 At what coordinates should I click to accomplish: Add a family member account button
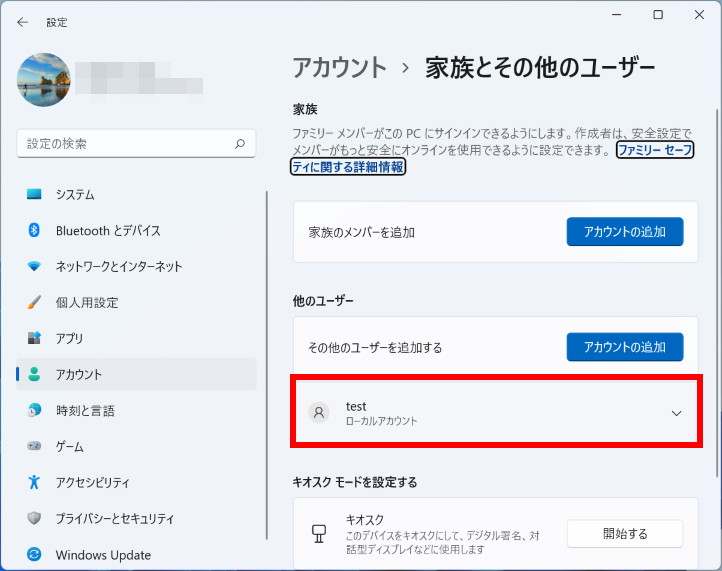coord(624,232)
